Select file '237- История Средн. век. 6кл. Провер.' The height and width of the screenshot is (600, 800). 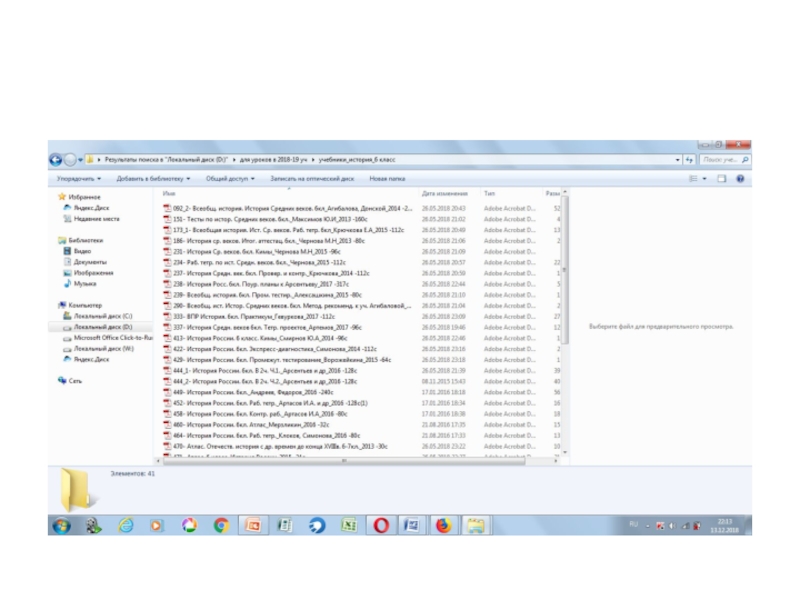point(271,273)
